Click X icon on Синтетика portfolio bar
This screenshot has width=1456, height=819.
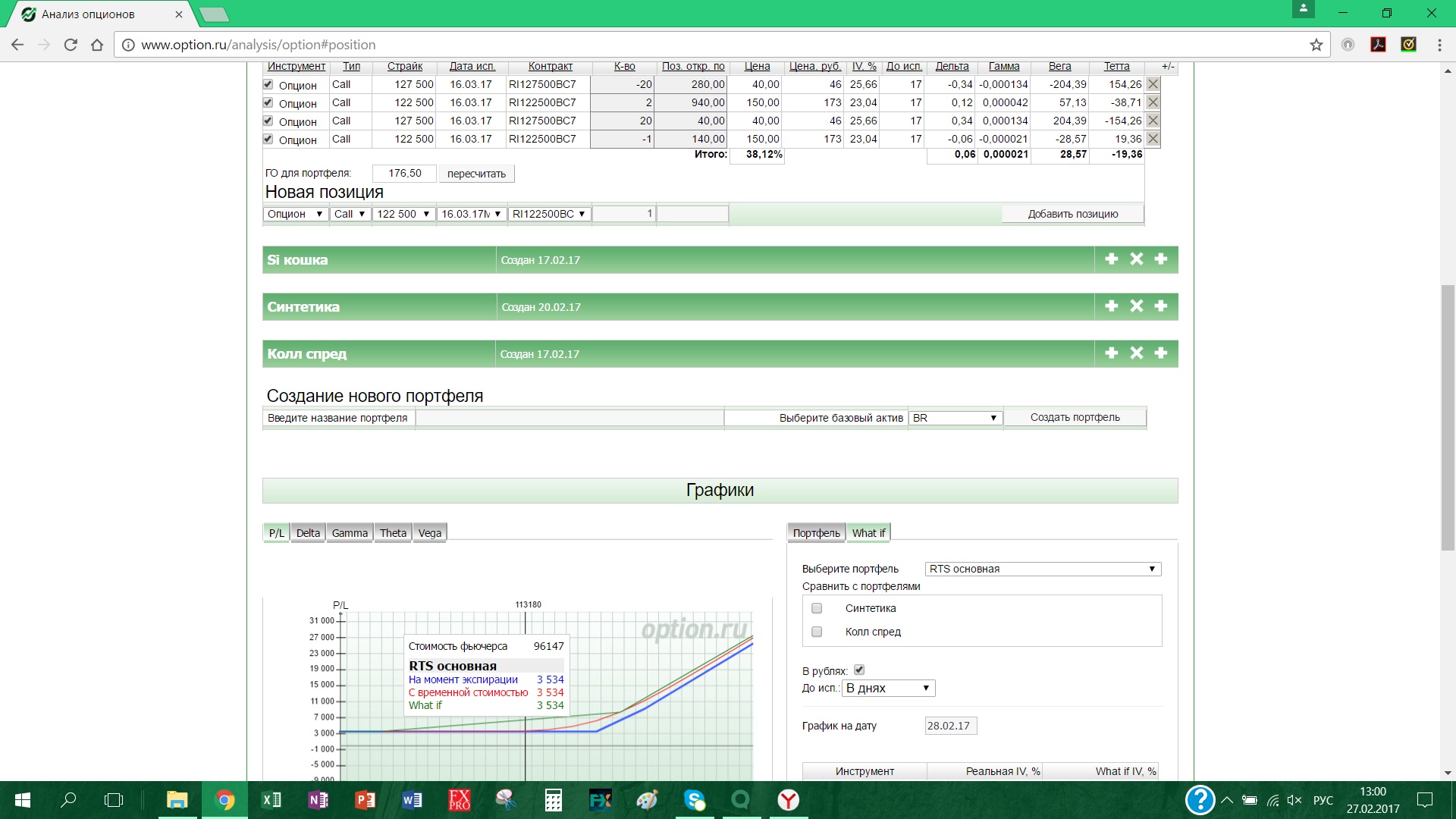coord(1136,306)
